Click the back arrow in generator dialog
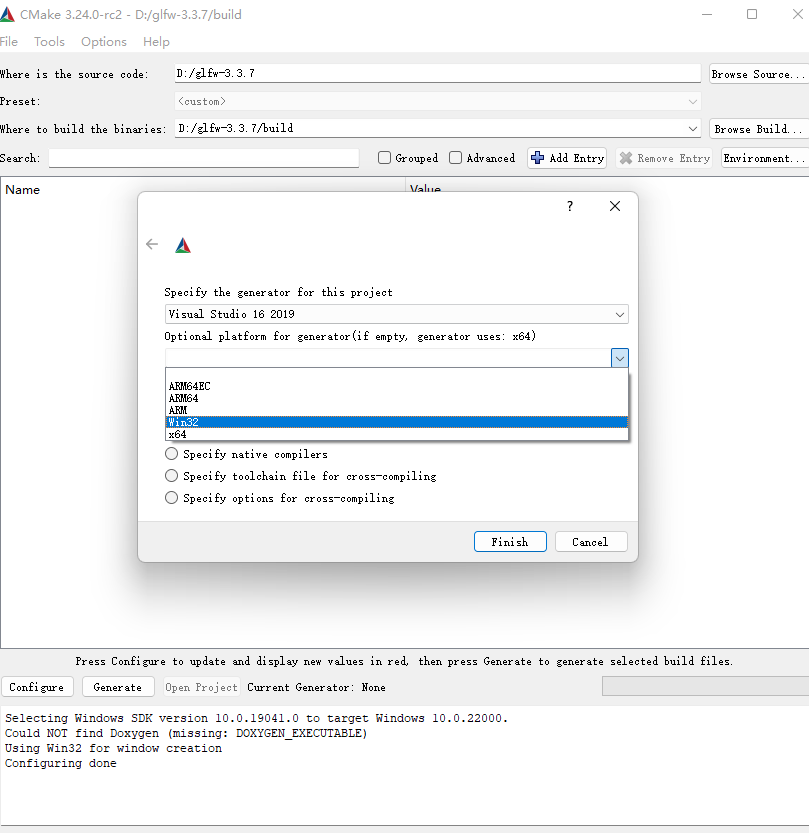 coord(152,244)
